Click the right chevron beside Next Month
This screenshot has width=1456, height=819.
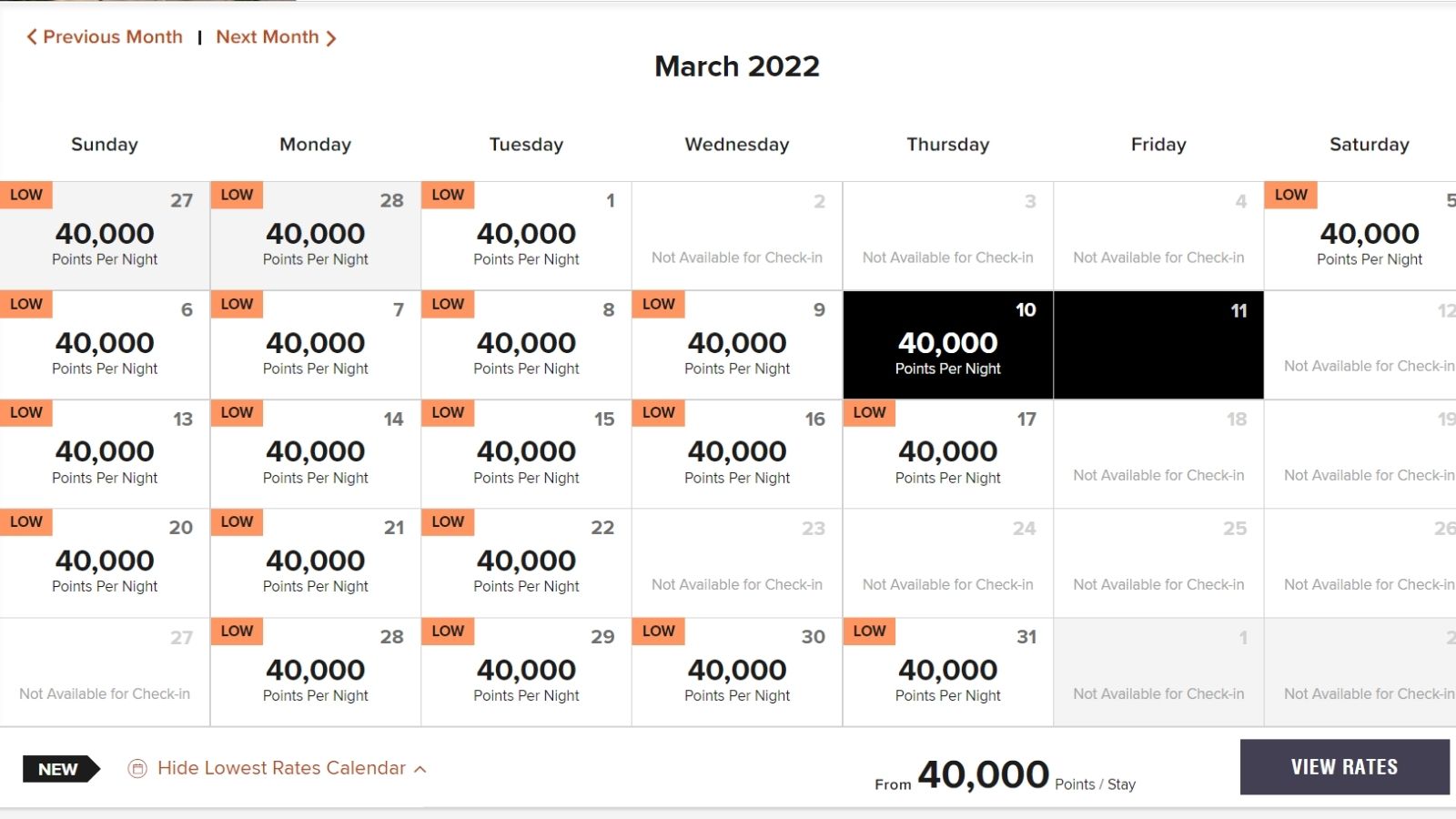coord(333,37)
